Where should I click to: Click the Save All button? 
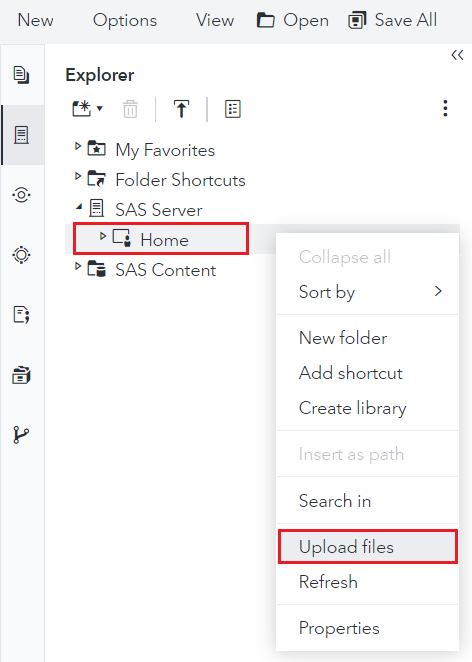pyautogui.click(x=392, y=20)
